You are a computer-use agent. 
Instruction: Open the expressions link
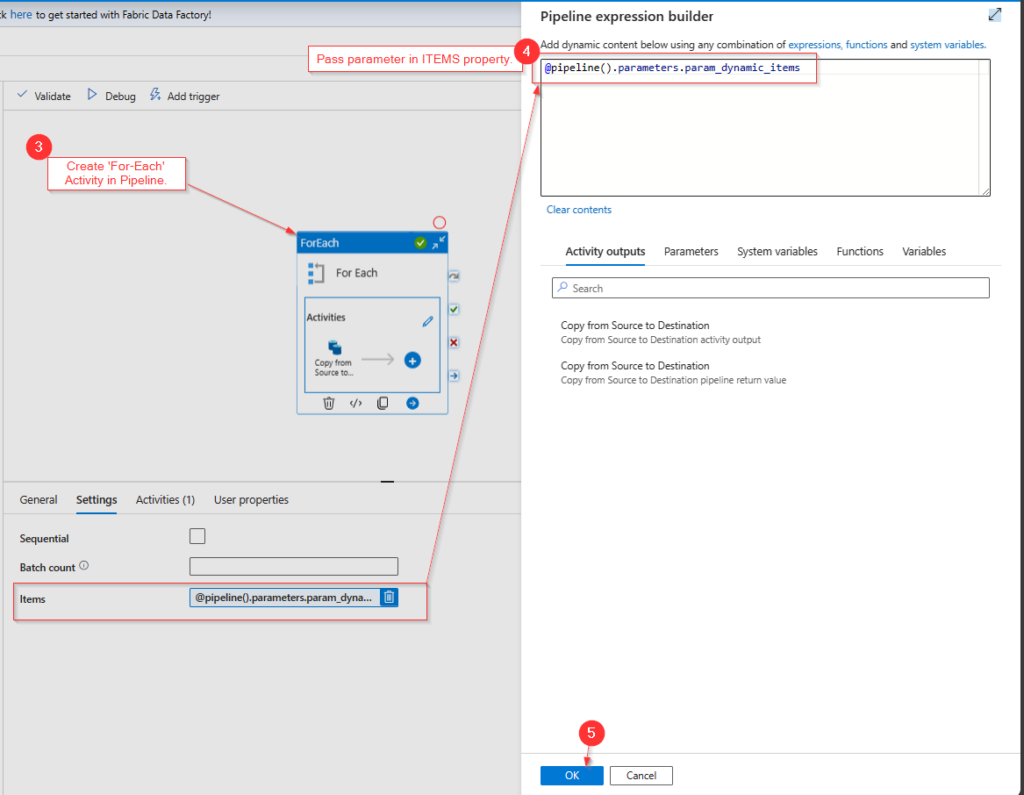(x=814, y=44)
